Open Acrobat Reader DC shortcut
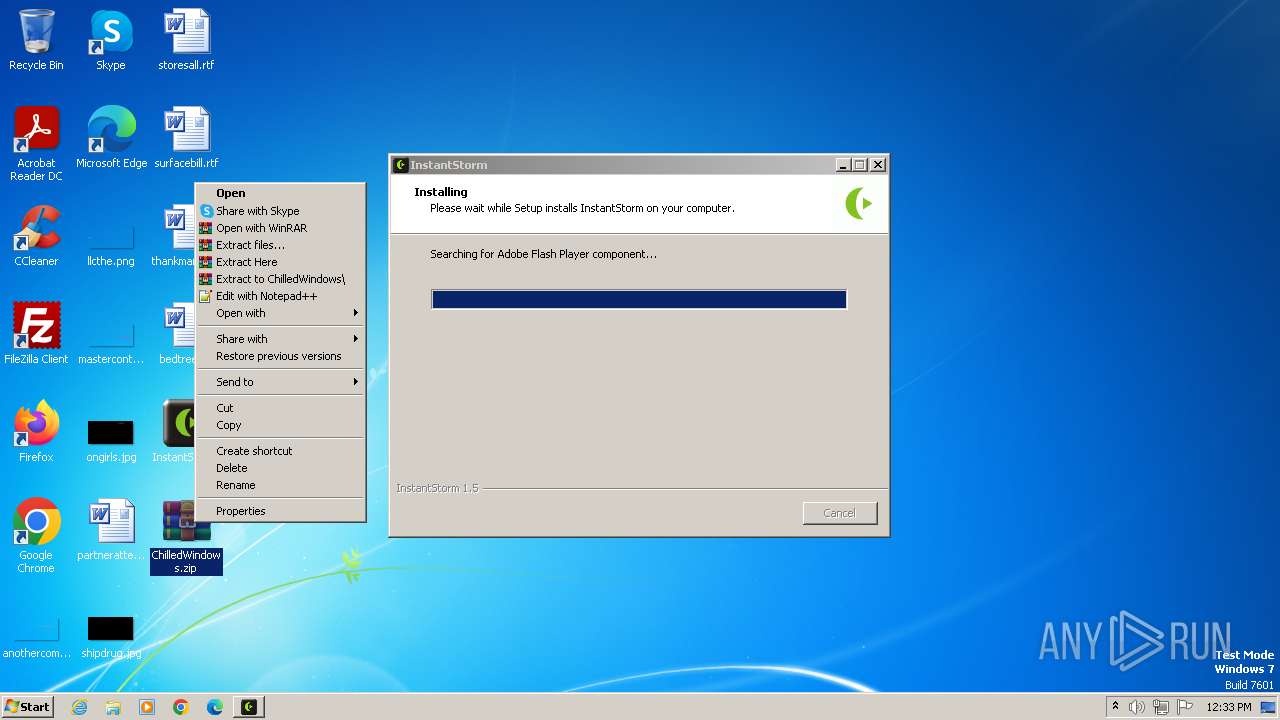This screenshot has height=720, width=1280. 36,144
